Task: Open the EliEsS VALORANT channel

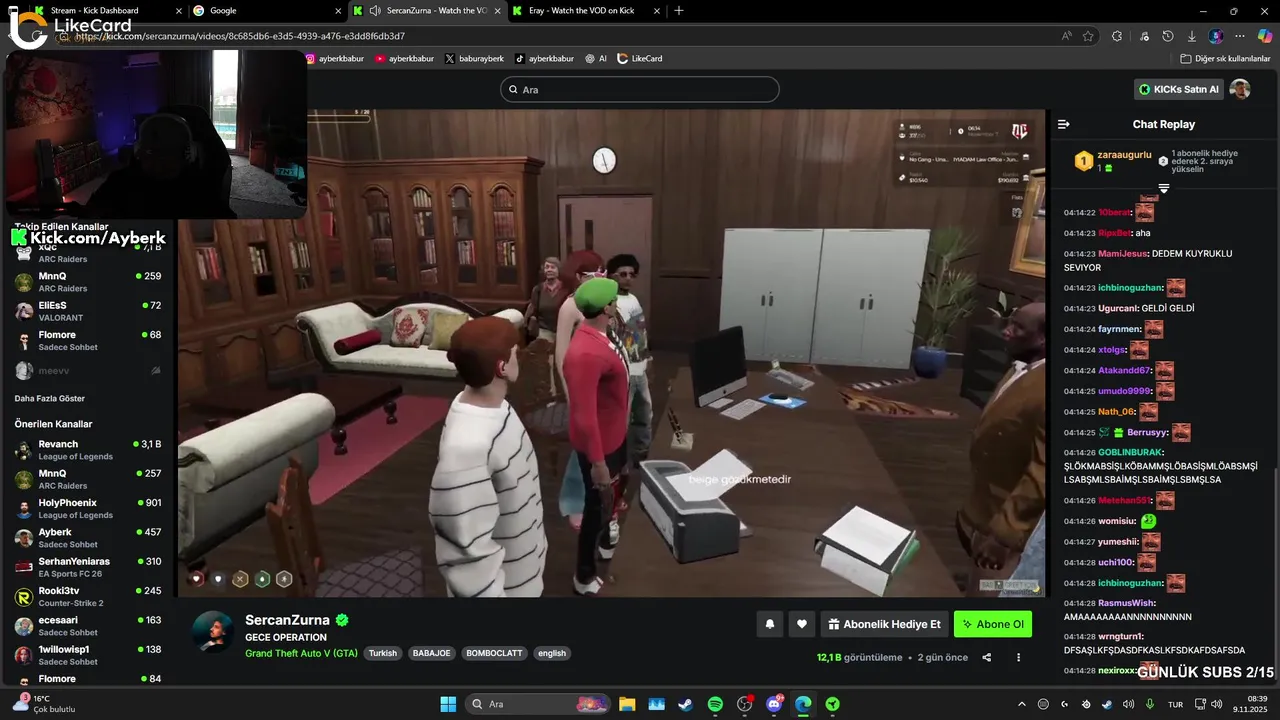Action: (x=88, y=311)
